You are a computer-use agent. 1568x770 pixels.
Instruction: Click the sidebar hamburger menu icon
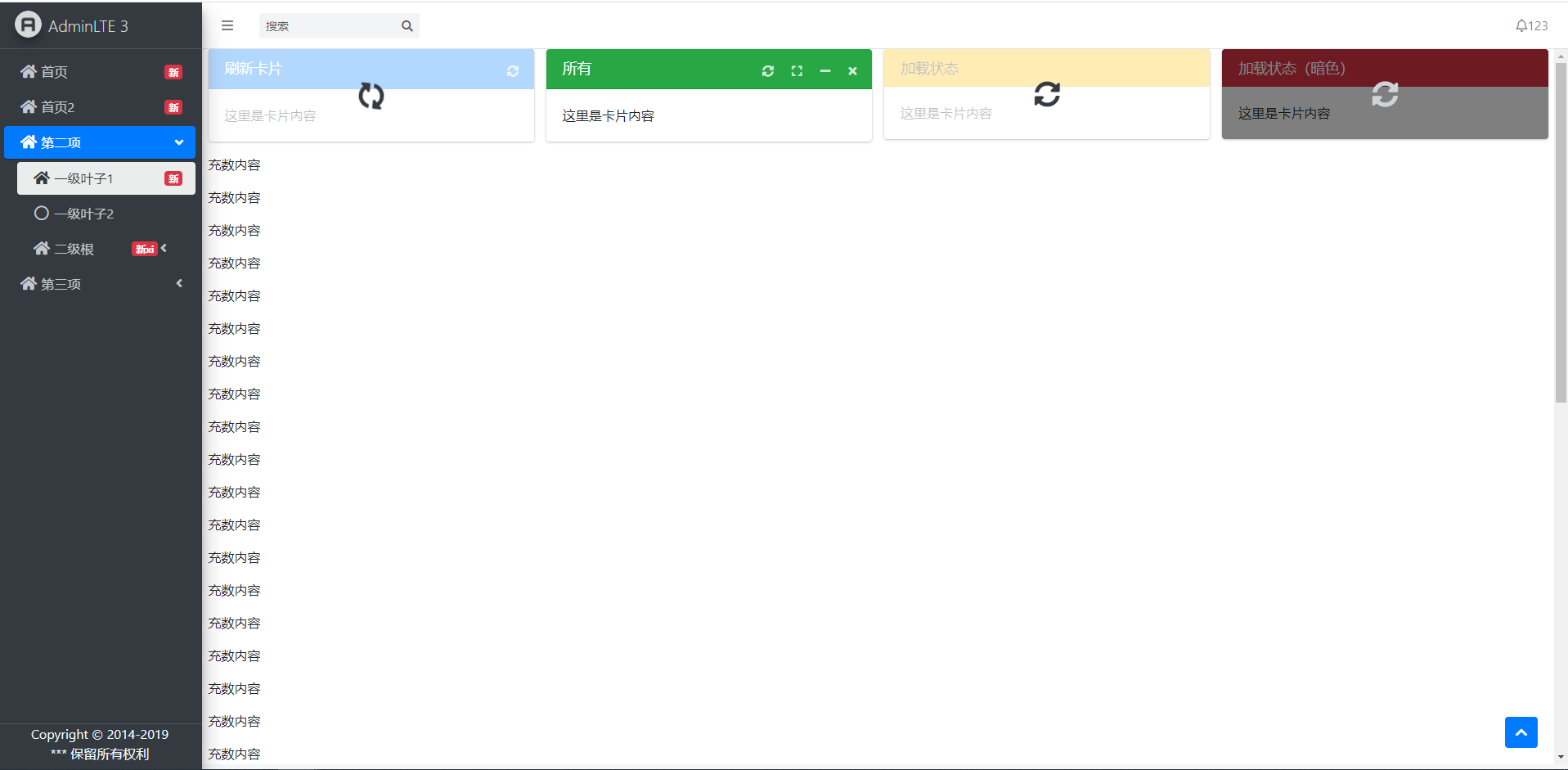(227, 25)
